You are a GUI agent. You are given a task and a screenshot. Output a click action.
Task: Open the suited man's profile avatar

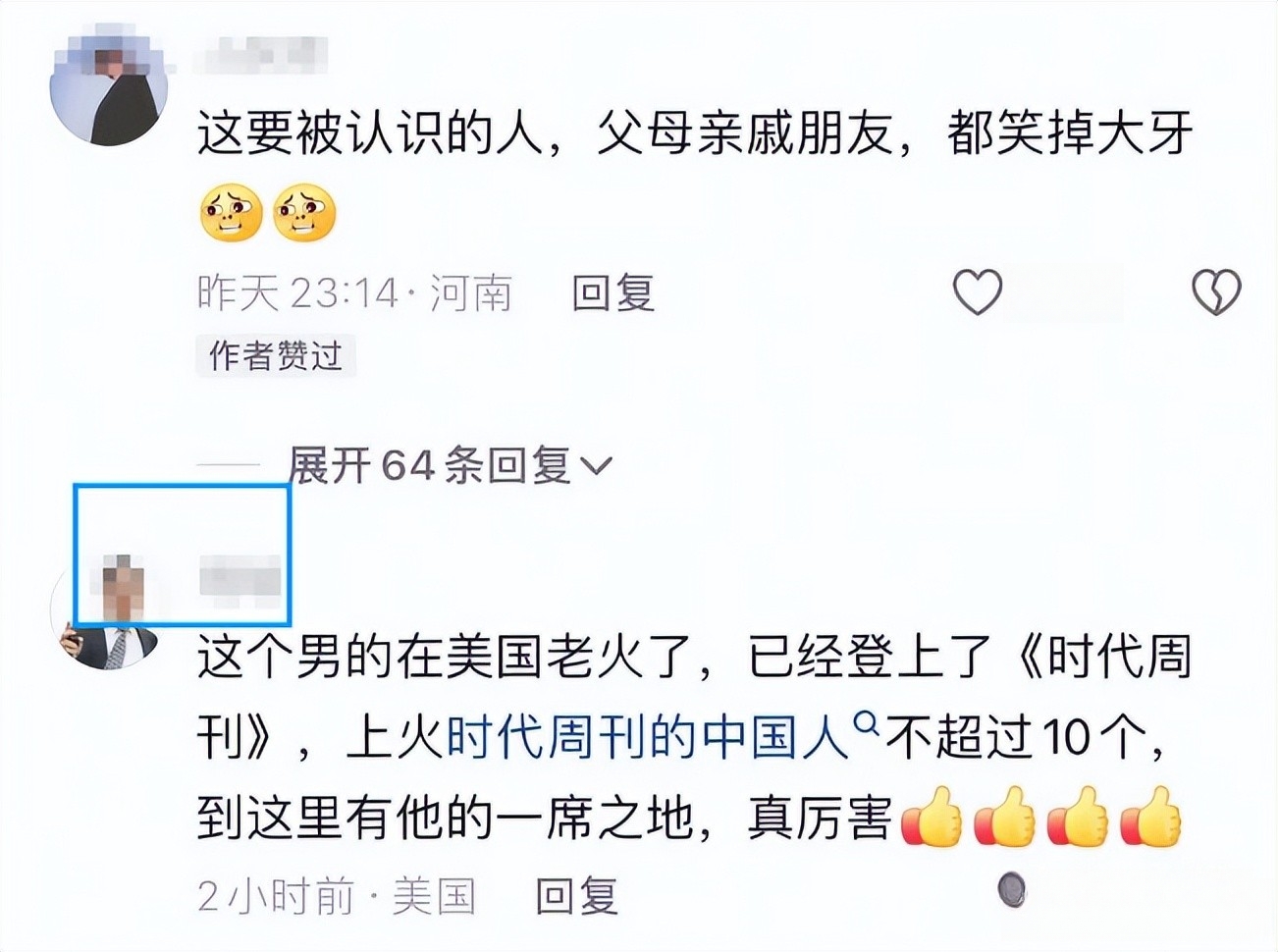pyautogui.click(x=109, y=613)
